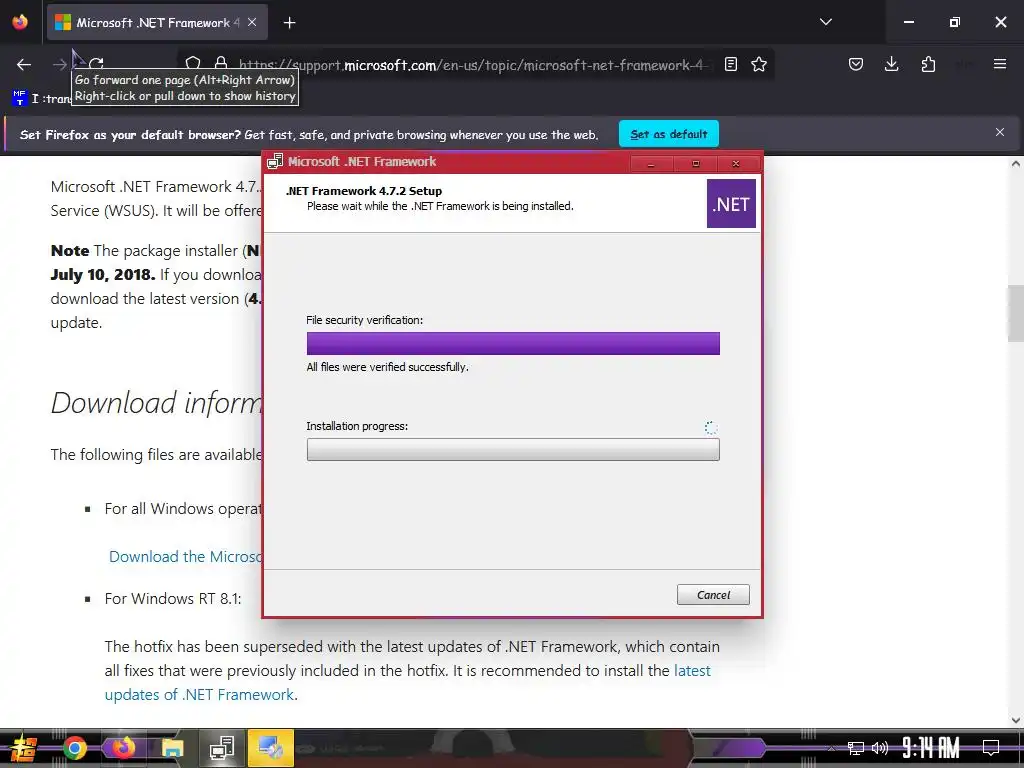
Task: Click the Download the Microsoft link
Action: tap(185, 556)
